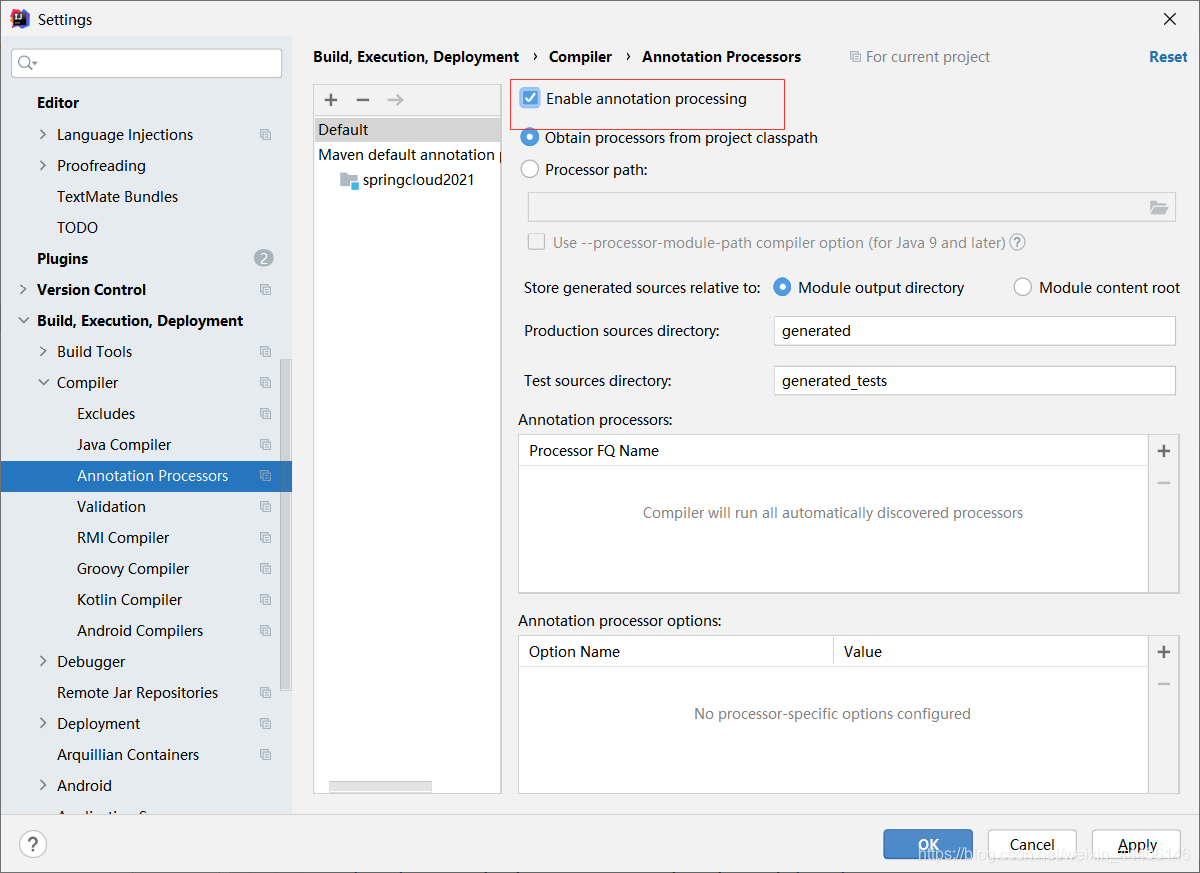1200x873 pixels.
Task: Click project-level icon beside Version Control
Action: click(265, 290)
